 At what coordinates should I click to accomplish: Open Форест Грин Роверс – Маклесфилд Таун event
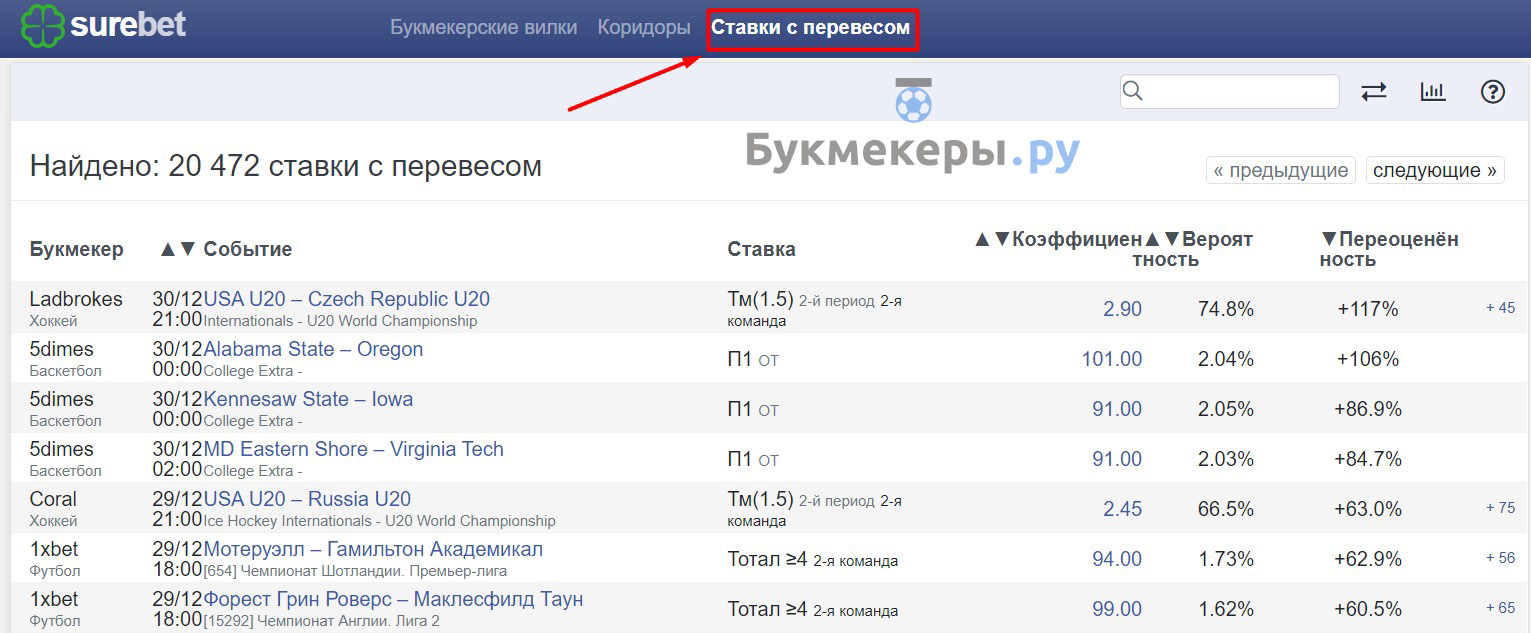(393, 599)
